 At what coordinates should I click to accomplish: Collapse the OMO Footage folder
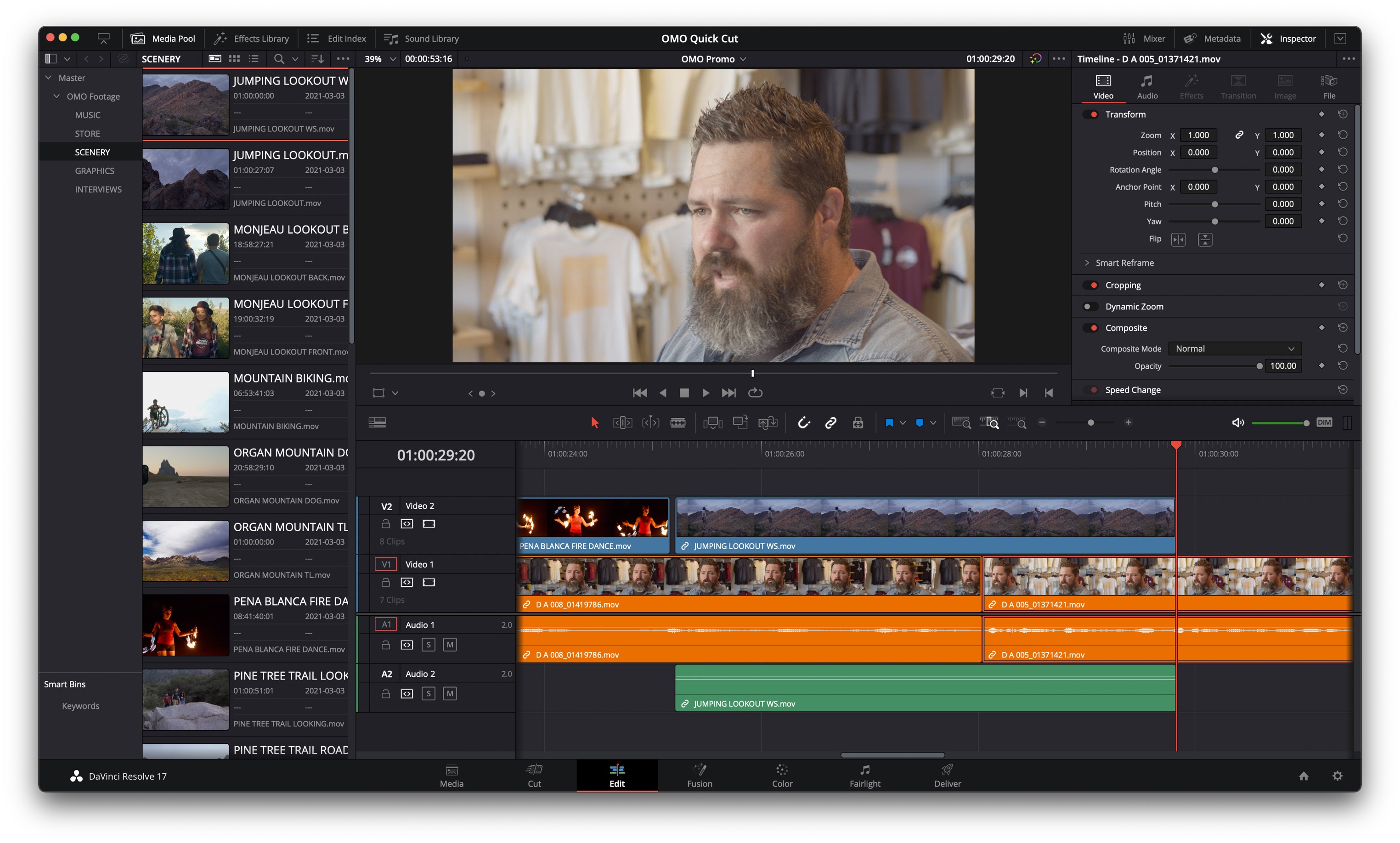(x=56, y=96)
